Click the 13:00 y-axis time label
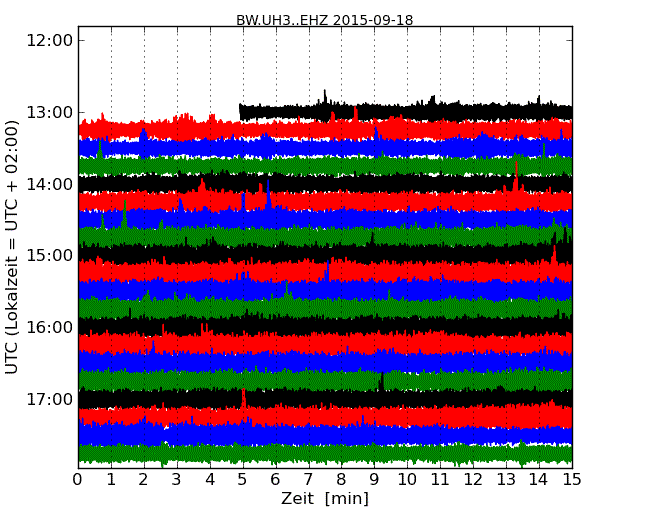The height and width of the screenshot is (520, 650). [49, 112]
